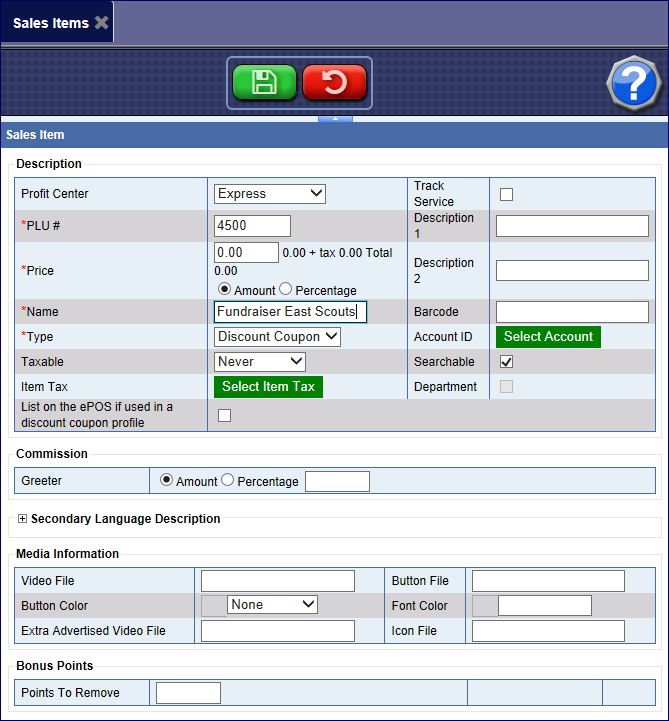Viewport: 669px width, 721px height.
Task: Click the green Save disk icon
Action: pyautogui.click(x=264, y=83)
